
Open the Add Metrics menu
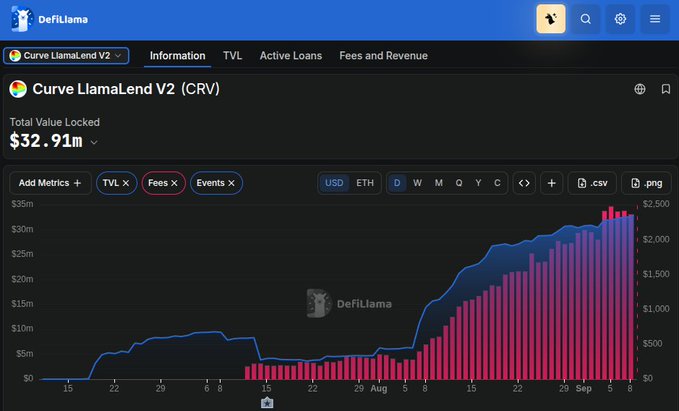tap(50, 183)
